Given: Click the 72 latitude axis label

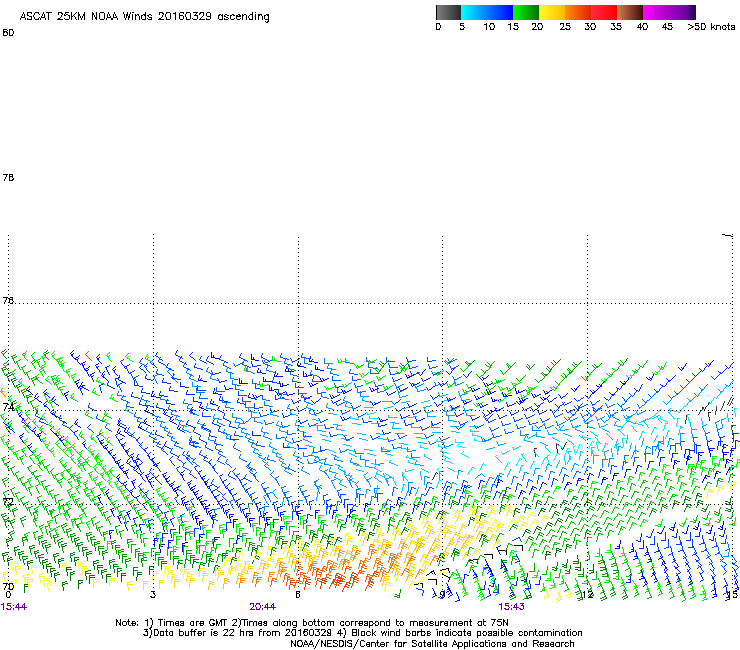Looking at the screenshot, I should [x=8, y=501].
